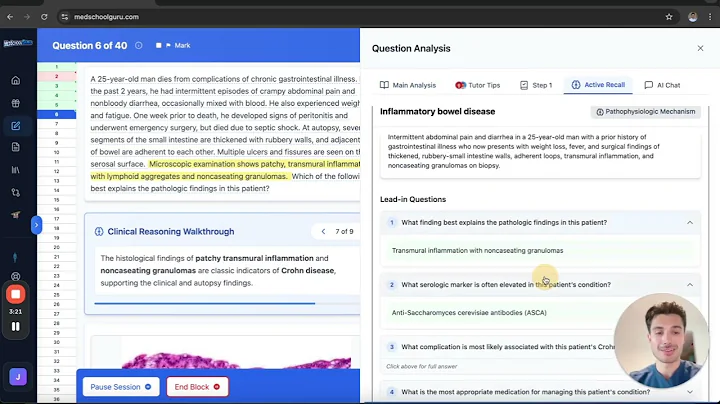Stop the recording with red button

tap(16, 294)
